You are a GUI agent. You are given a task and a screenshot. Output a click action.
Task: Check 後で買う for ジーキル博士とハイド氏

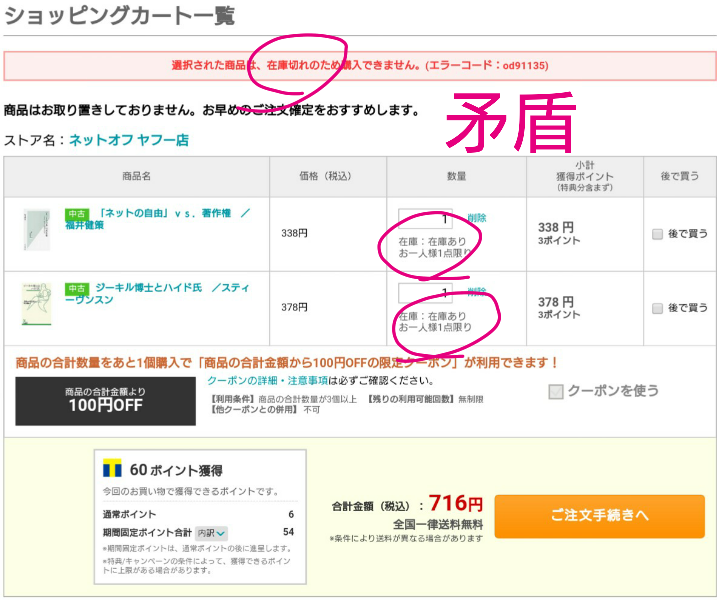[x=657, y=308]
